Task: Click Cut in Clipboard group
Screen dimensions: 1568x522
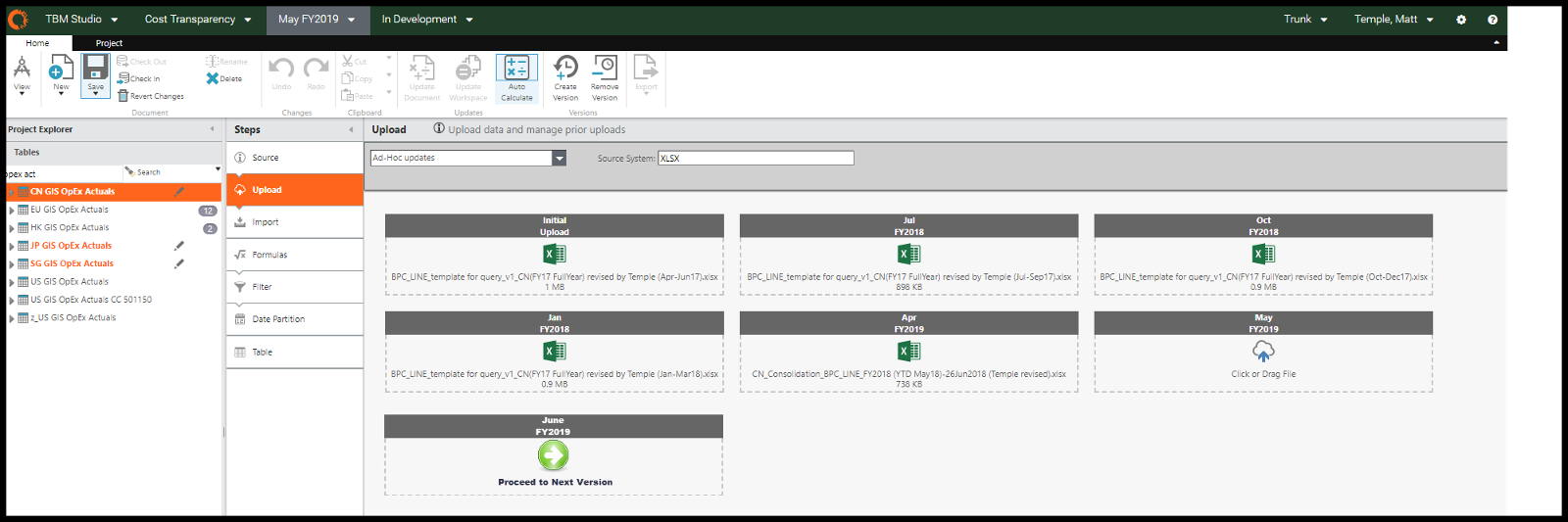Action: (x=355, y=61)
